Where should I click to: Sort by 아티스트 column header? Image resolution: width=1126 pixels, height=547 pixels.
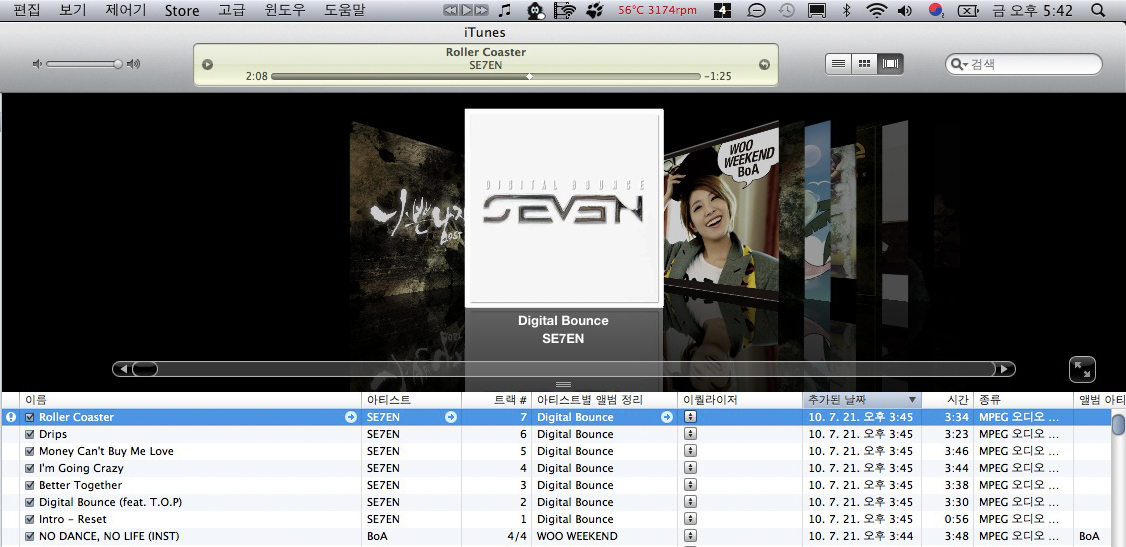coord(411,400)
